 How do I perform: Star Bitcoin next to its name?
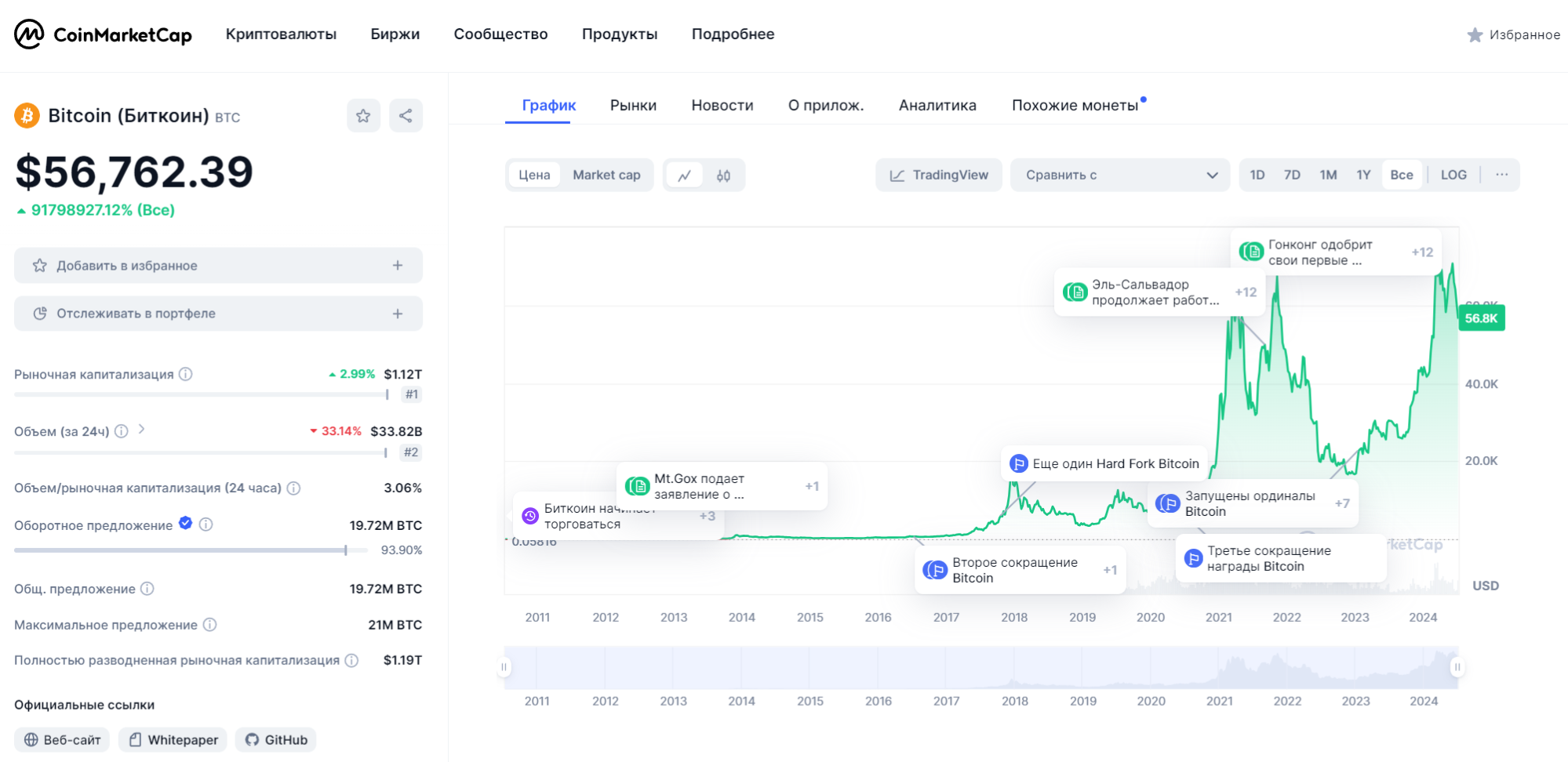[363, 115]
